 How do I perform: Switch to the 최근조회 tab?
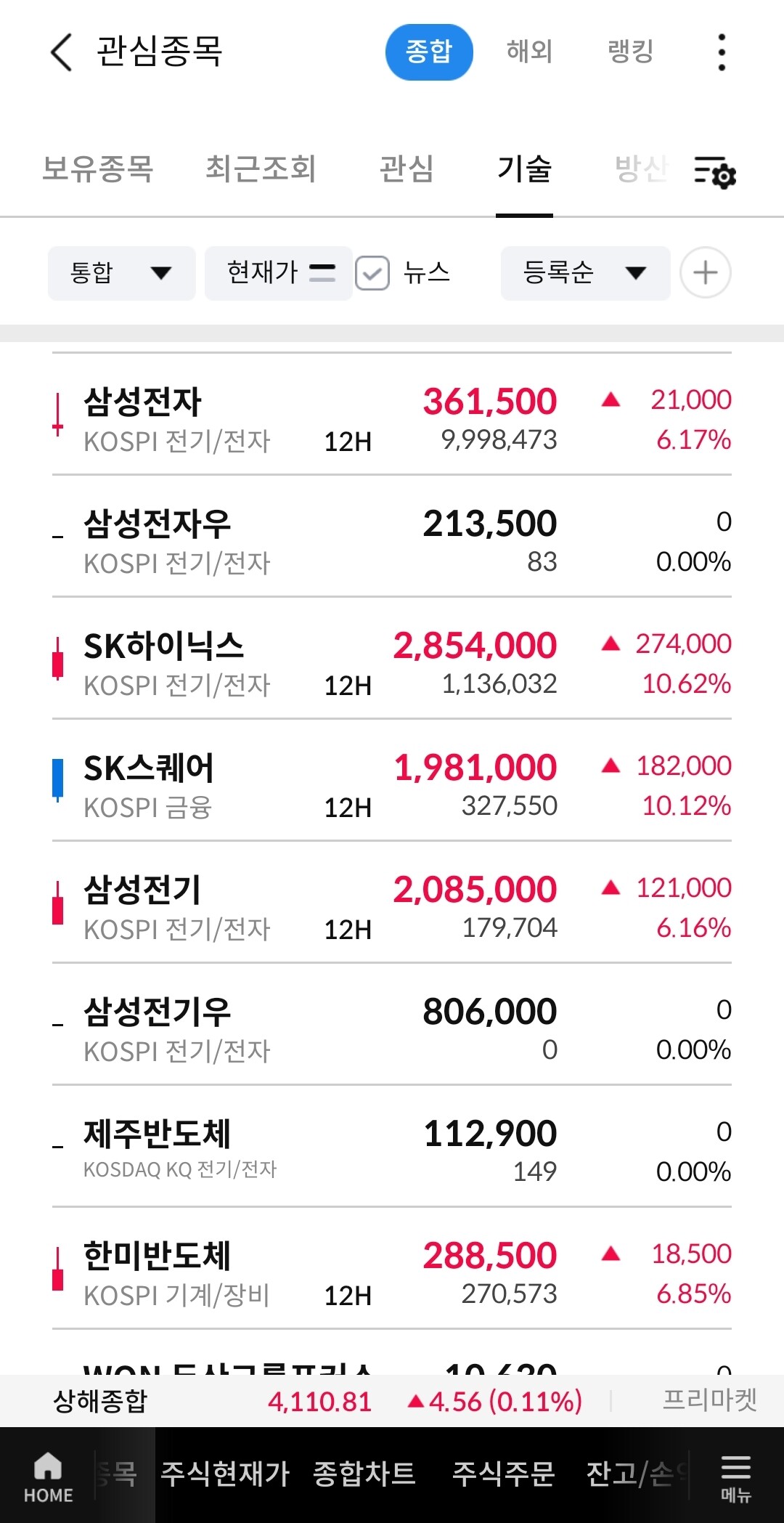pyautogui.click(x=261, y=168)
